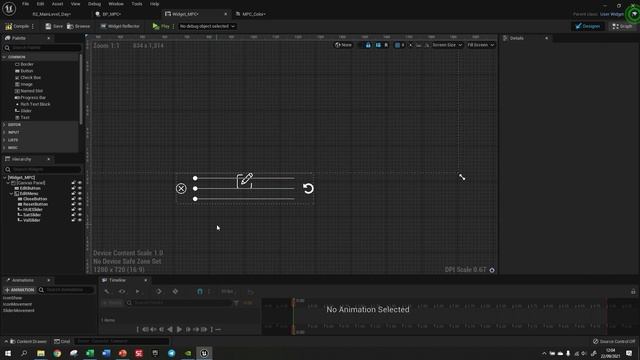Click the add ANIMATION button
The height and width of the screenshot is (360, 640).
tap(19, 290)
